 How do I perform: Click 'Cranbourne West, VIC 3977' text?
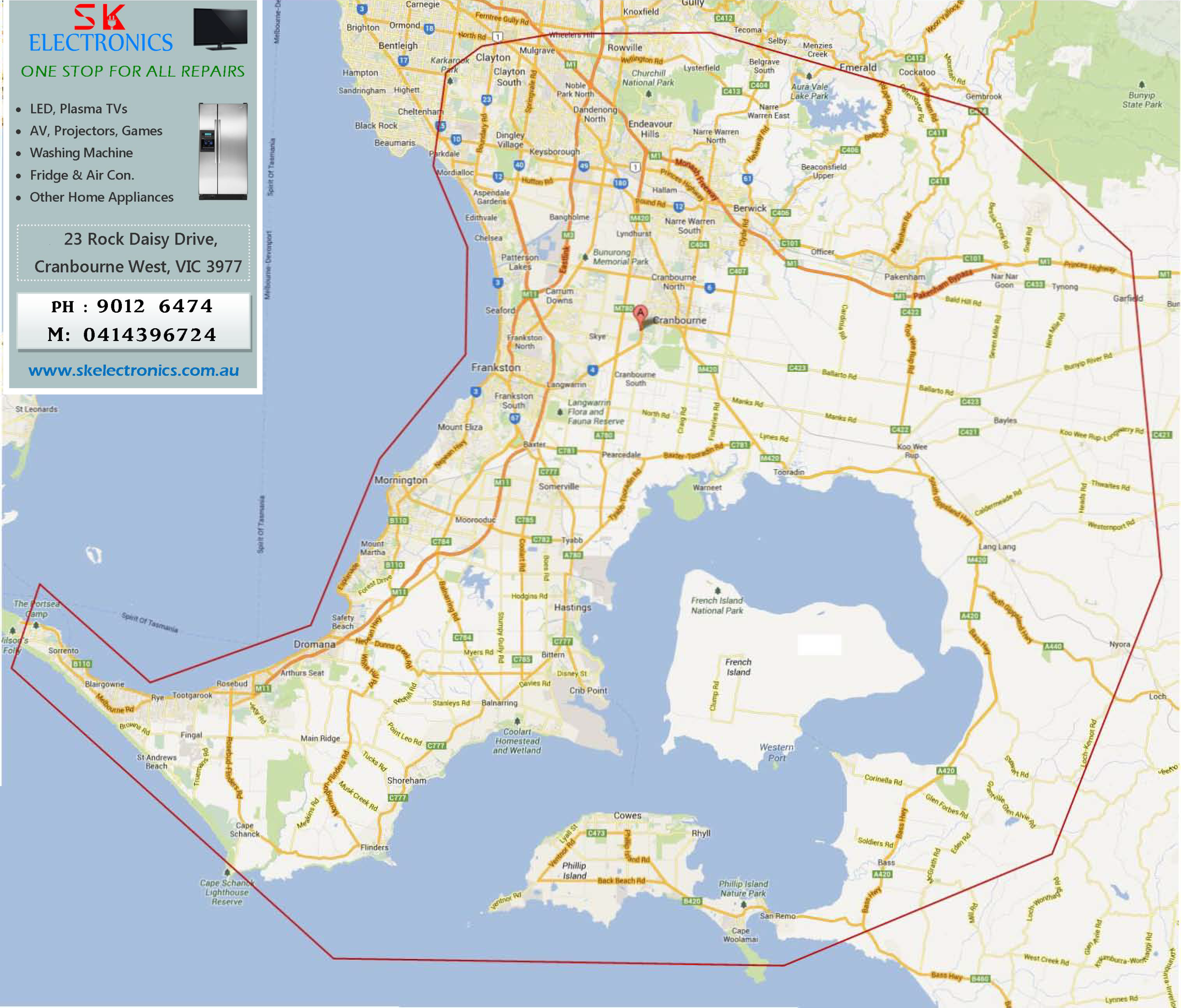138,267
